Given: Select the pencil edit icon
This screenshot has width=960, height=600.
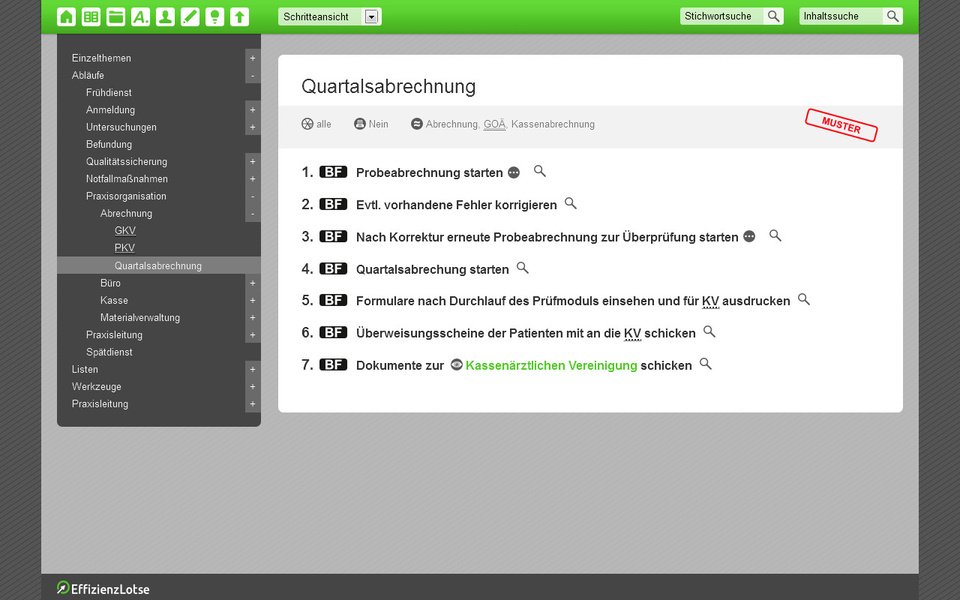Looking at the screenshot, I should [190, 17].
